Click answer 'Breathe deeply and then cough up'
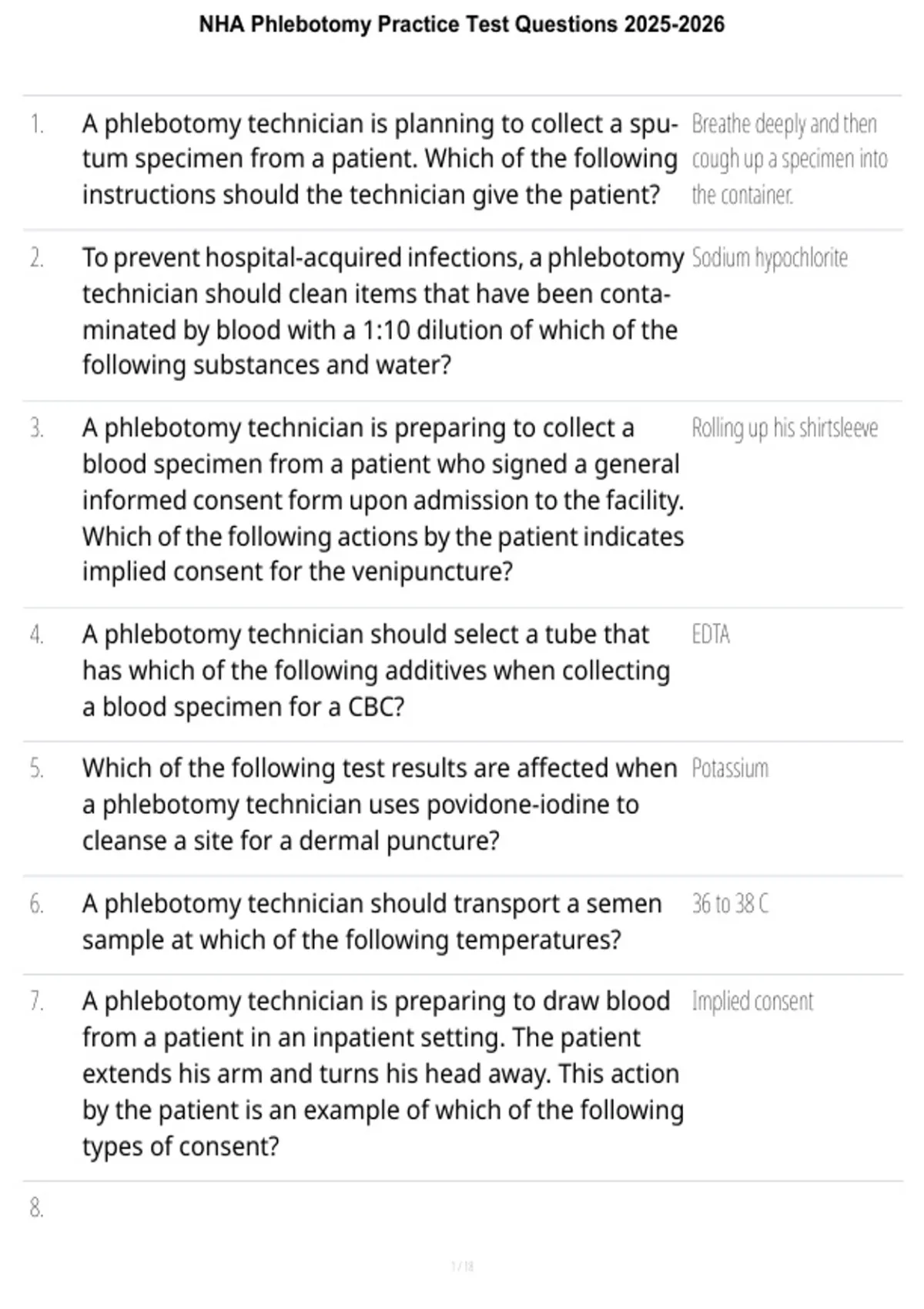This screenshot has height=1309, width=924. [790, 159]
